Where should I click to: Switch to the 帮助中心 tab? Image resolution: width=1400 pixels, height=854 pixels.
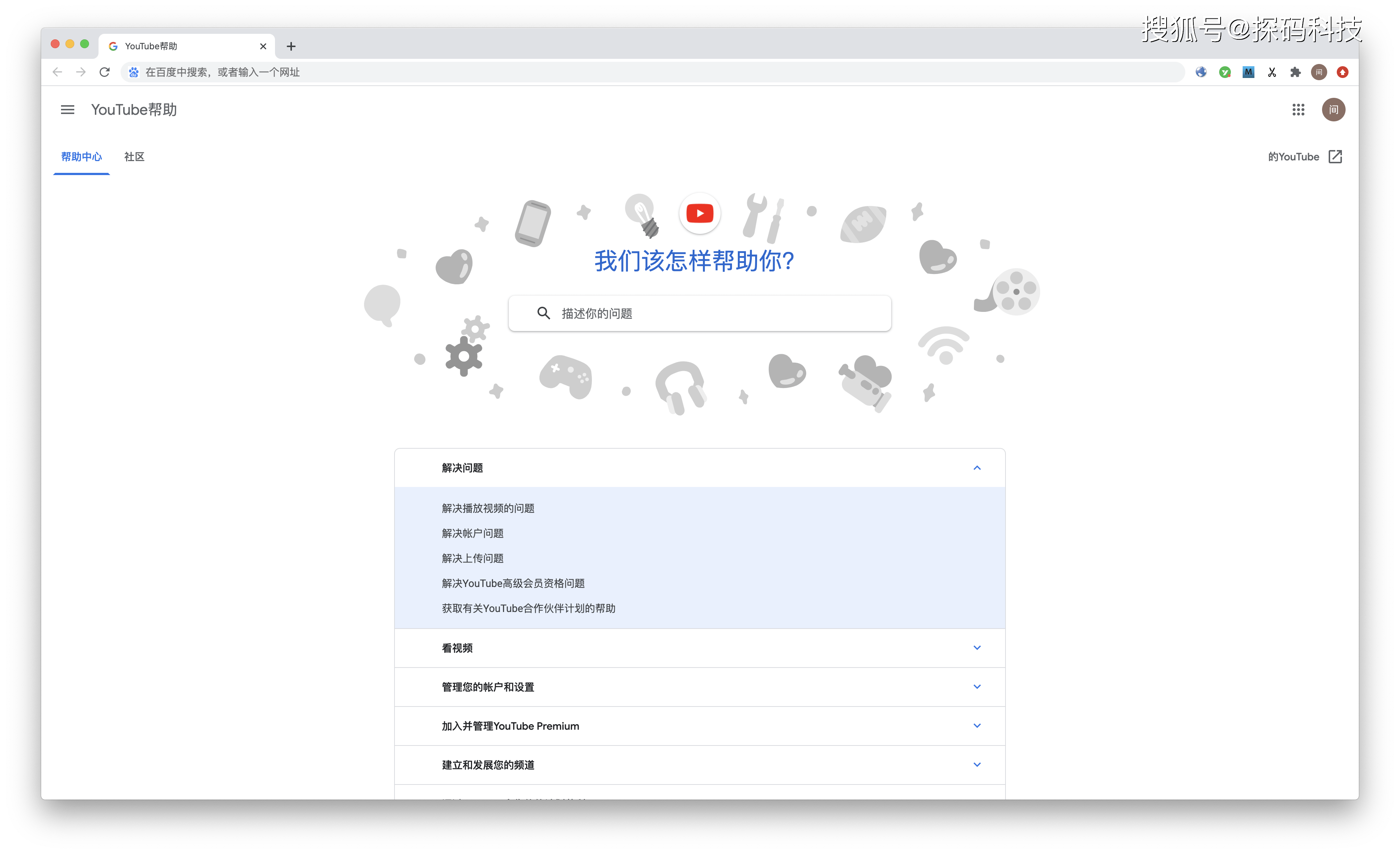coord(81,157)
